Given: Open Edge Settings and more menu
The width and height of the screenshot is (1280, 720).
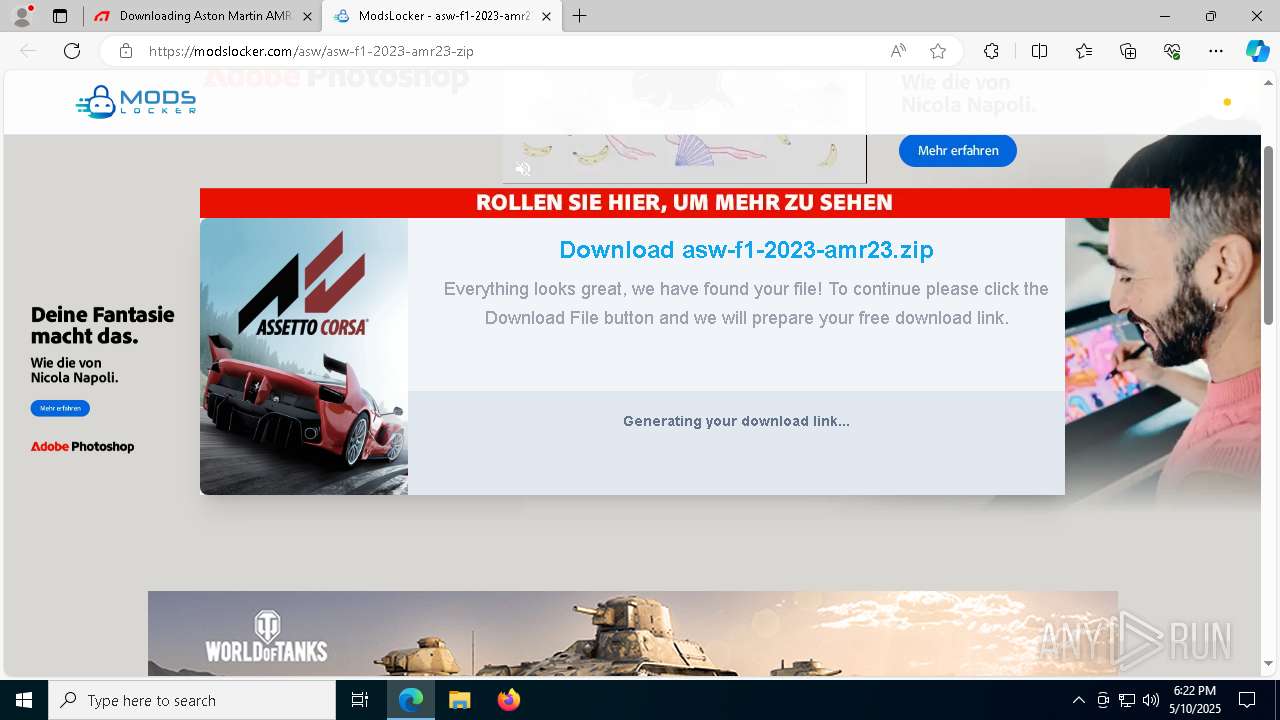Looking at the screenshot, I should [x=1216, y=51].
